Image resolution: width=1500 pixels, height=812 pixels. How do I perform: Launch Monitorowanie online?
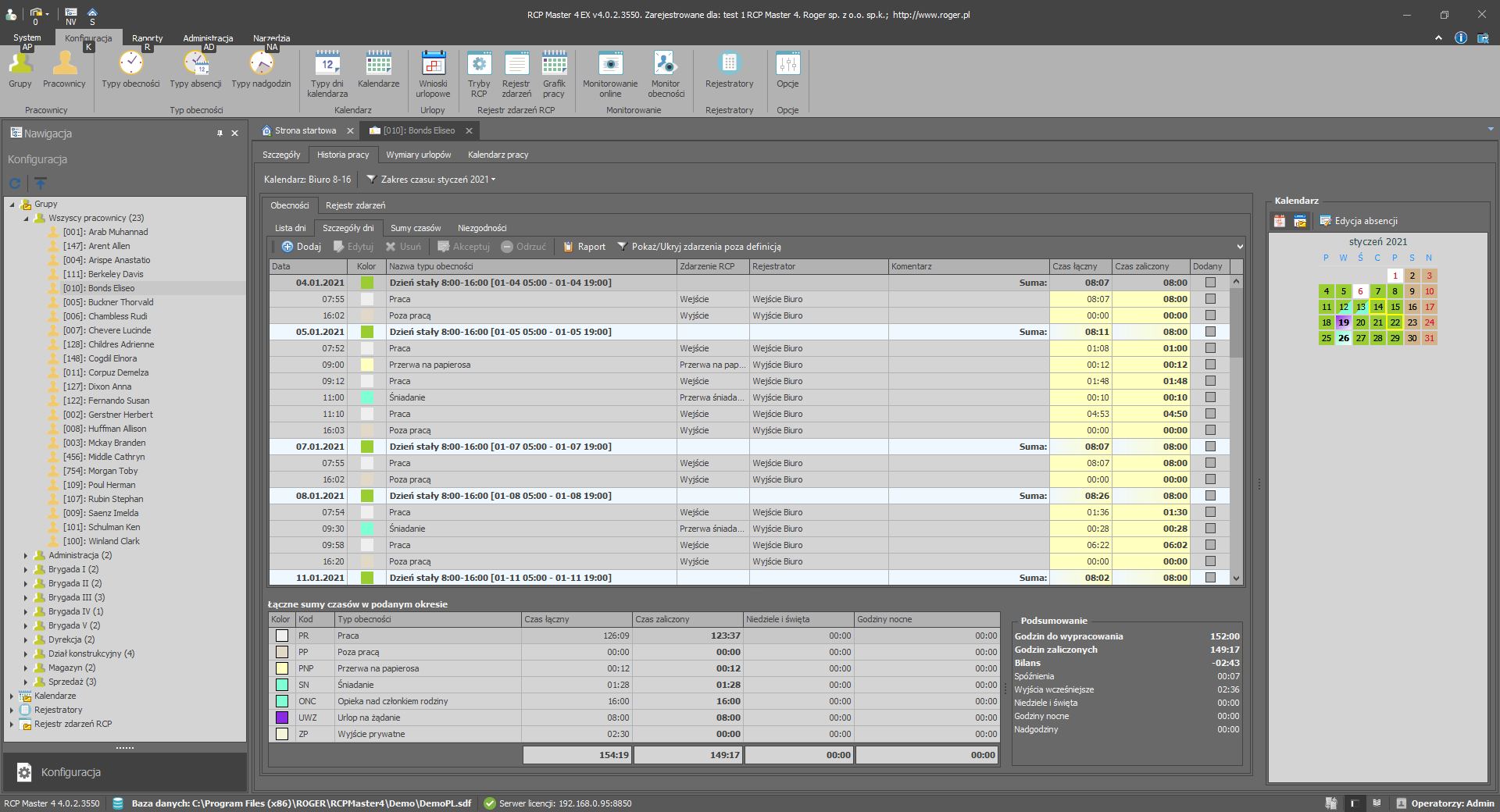pos(610,66)
